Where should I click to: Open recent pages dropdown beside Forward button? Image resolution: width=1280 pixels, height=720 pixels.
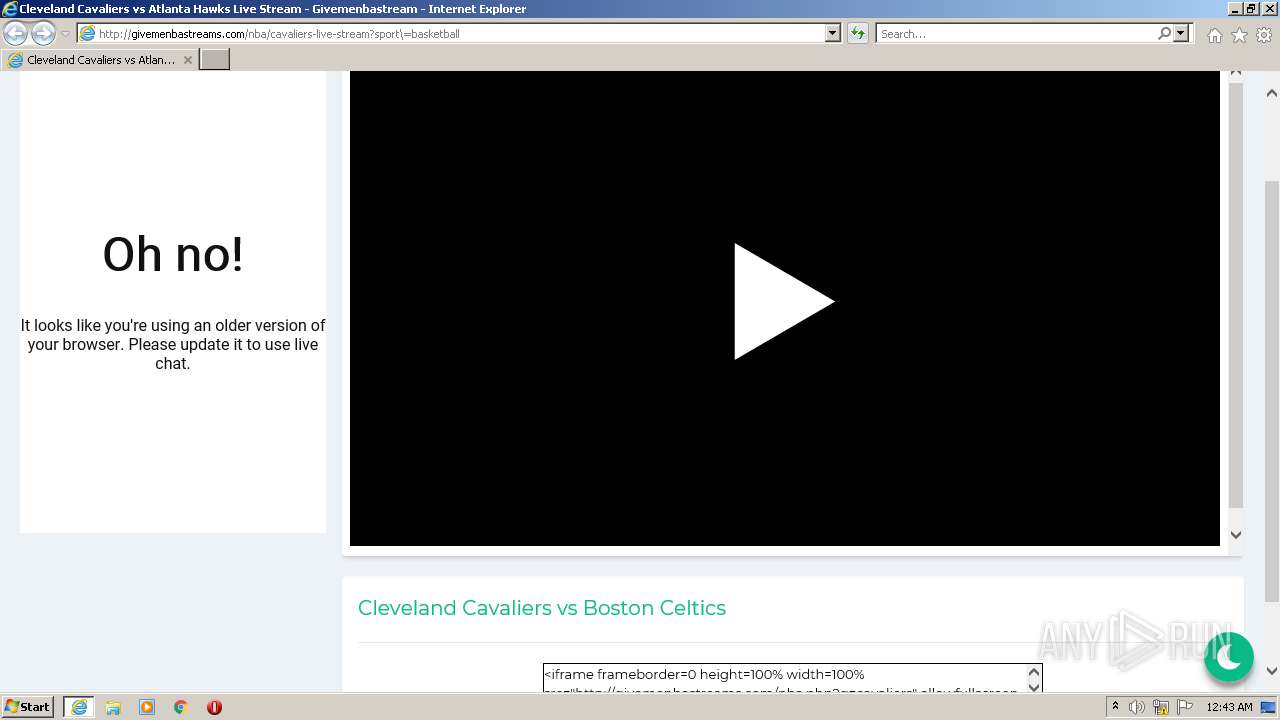point(65,34)
